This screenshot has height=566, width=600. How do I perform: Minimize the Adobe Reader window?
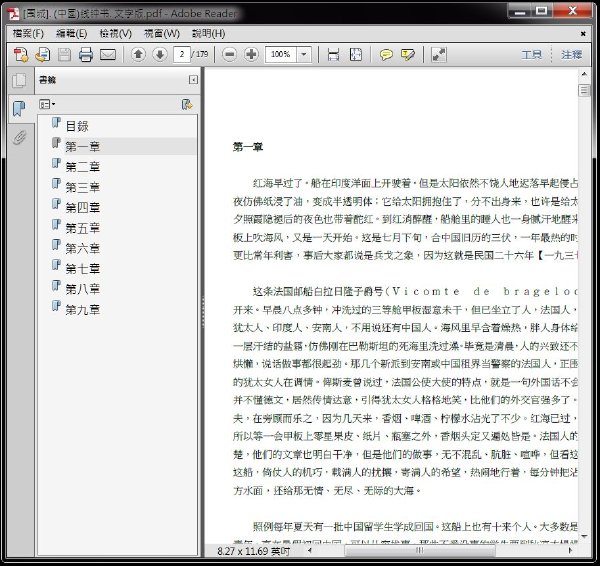[x=519, y=11]
